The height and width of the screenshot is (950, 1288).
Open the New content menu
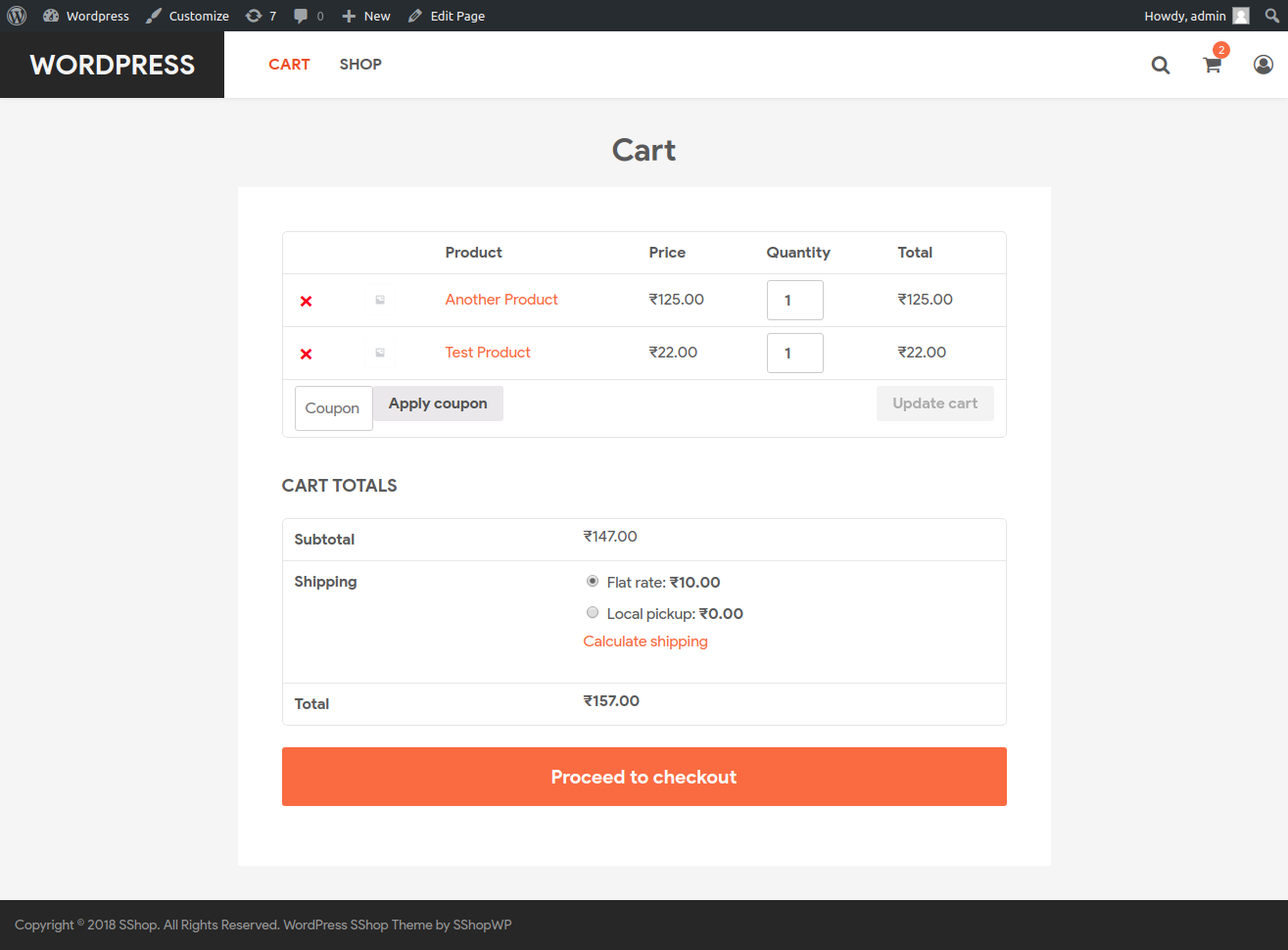[366, 16]
